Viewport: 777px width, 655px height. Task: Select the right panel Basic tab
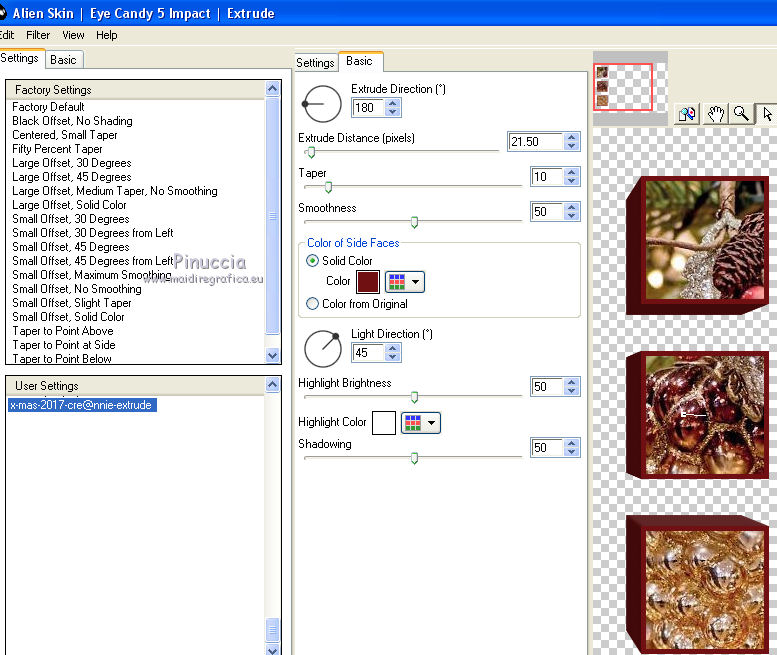[x=360, y=61]
